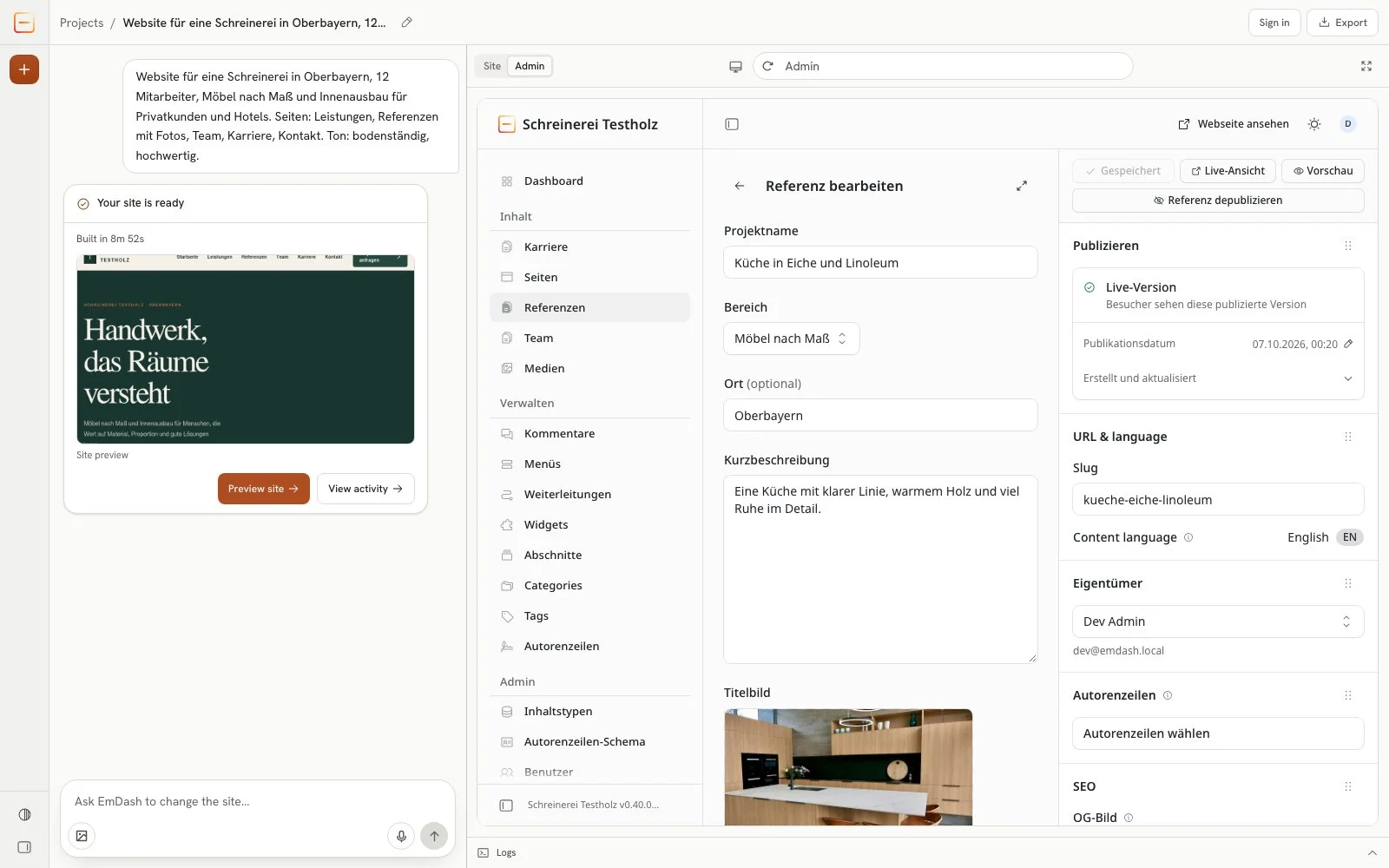
Task: Click the orange new project plus button
Action: click(x=24, y=69)
